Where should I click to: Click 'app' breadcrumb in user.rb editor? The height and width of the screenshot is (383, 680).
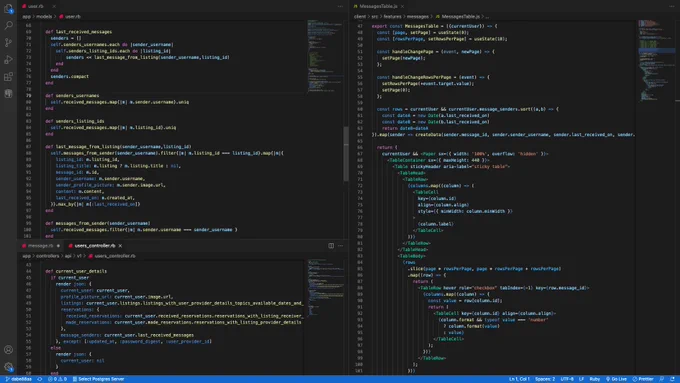click(26, 16)
